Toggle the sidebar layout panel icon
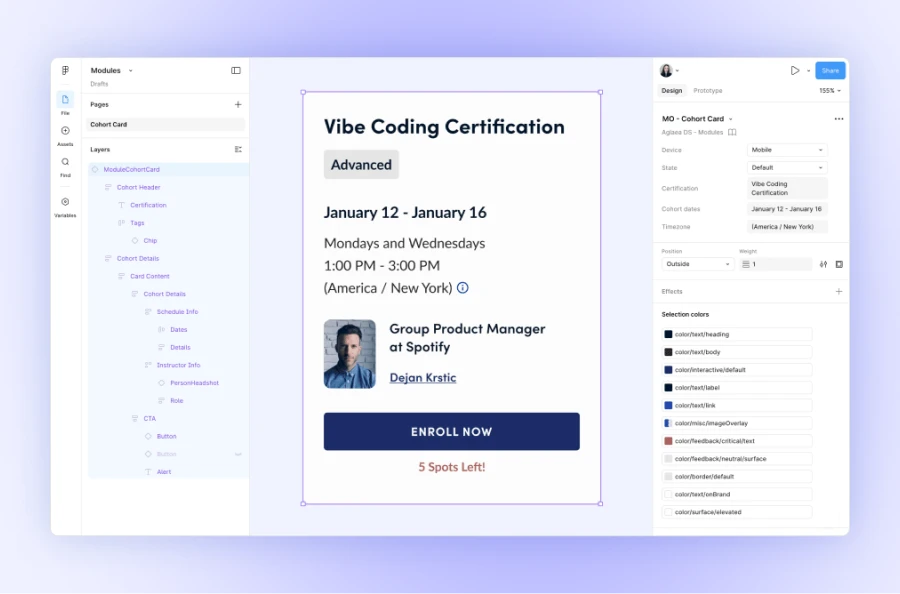 [x=236, y=71]
